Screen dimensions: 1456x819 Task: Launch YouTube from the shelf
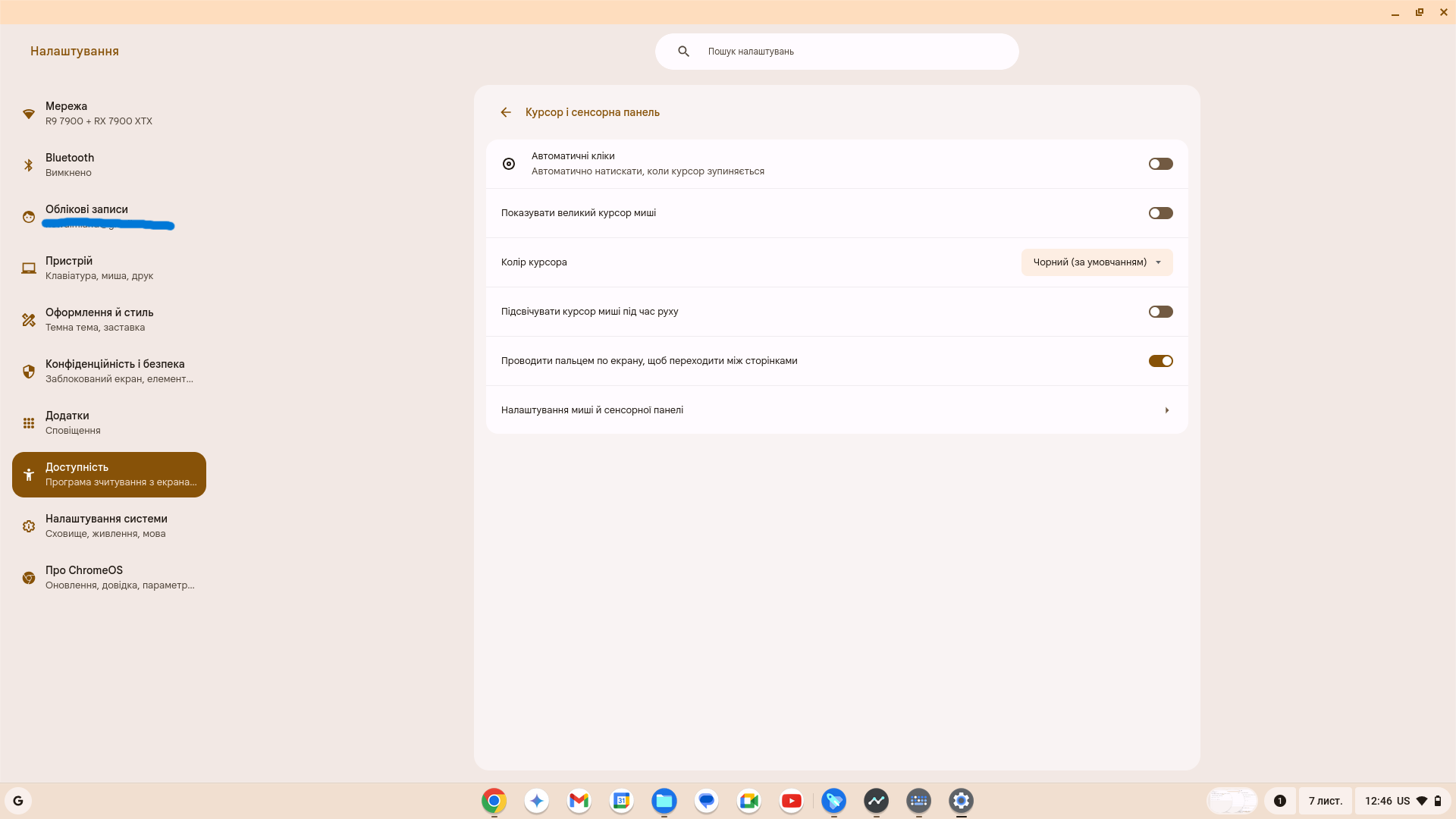click(x=791, y=800)
